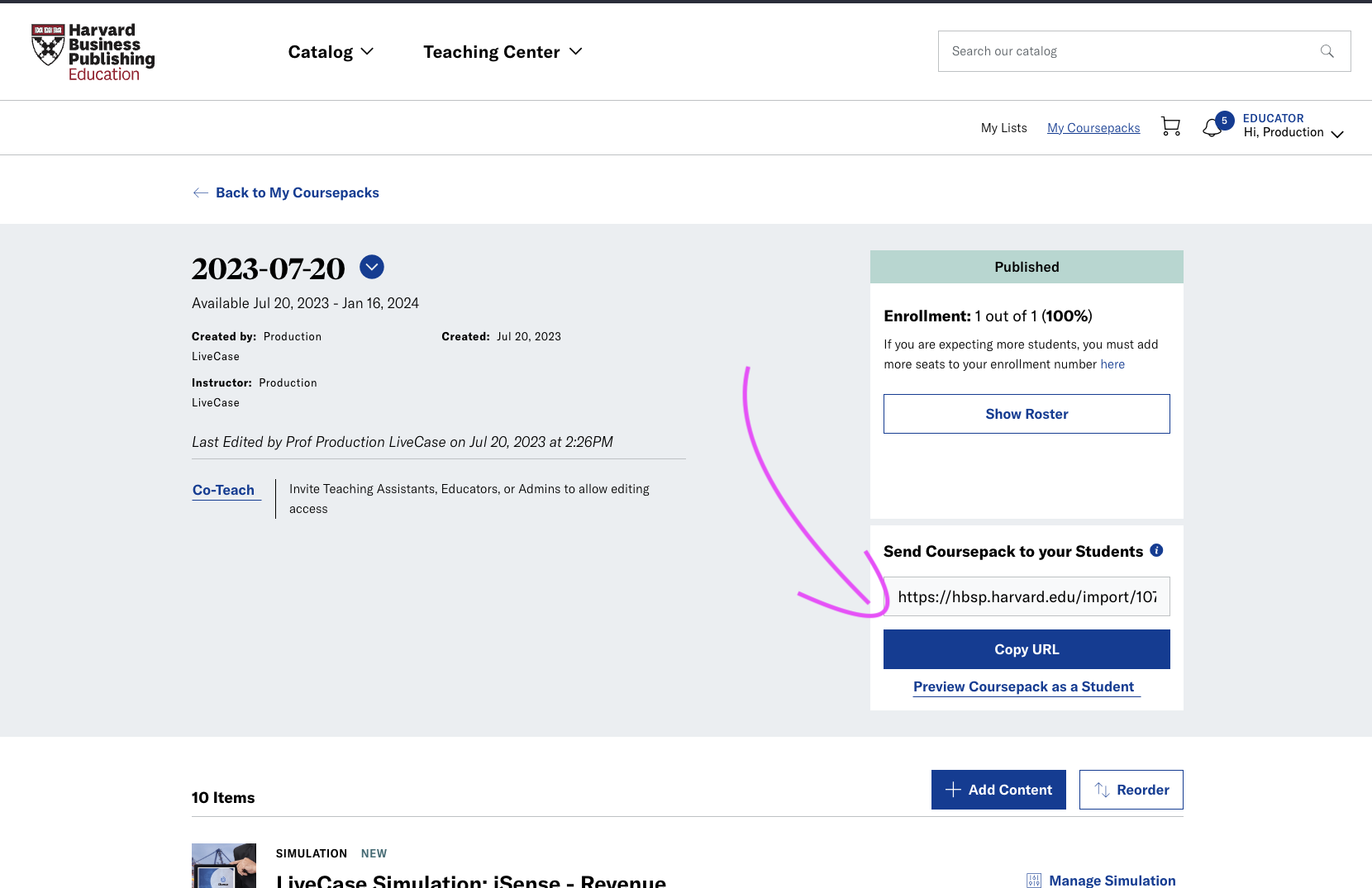
Task: Expand the Teaching Center menu
Action: coord(503,52)
